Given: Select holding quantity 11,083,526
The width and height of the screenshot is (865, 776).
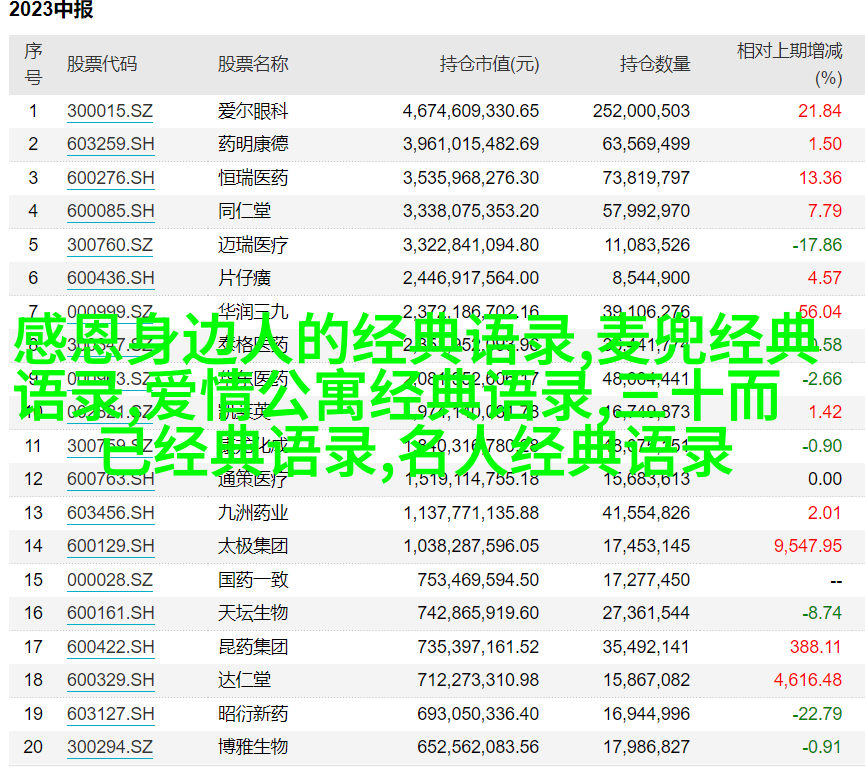Looking at the screenshot, I should click(647, 244).
